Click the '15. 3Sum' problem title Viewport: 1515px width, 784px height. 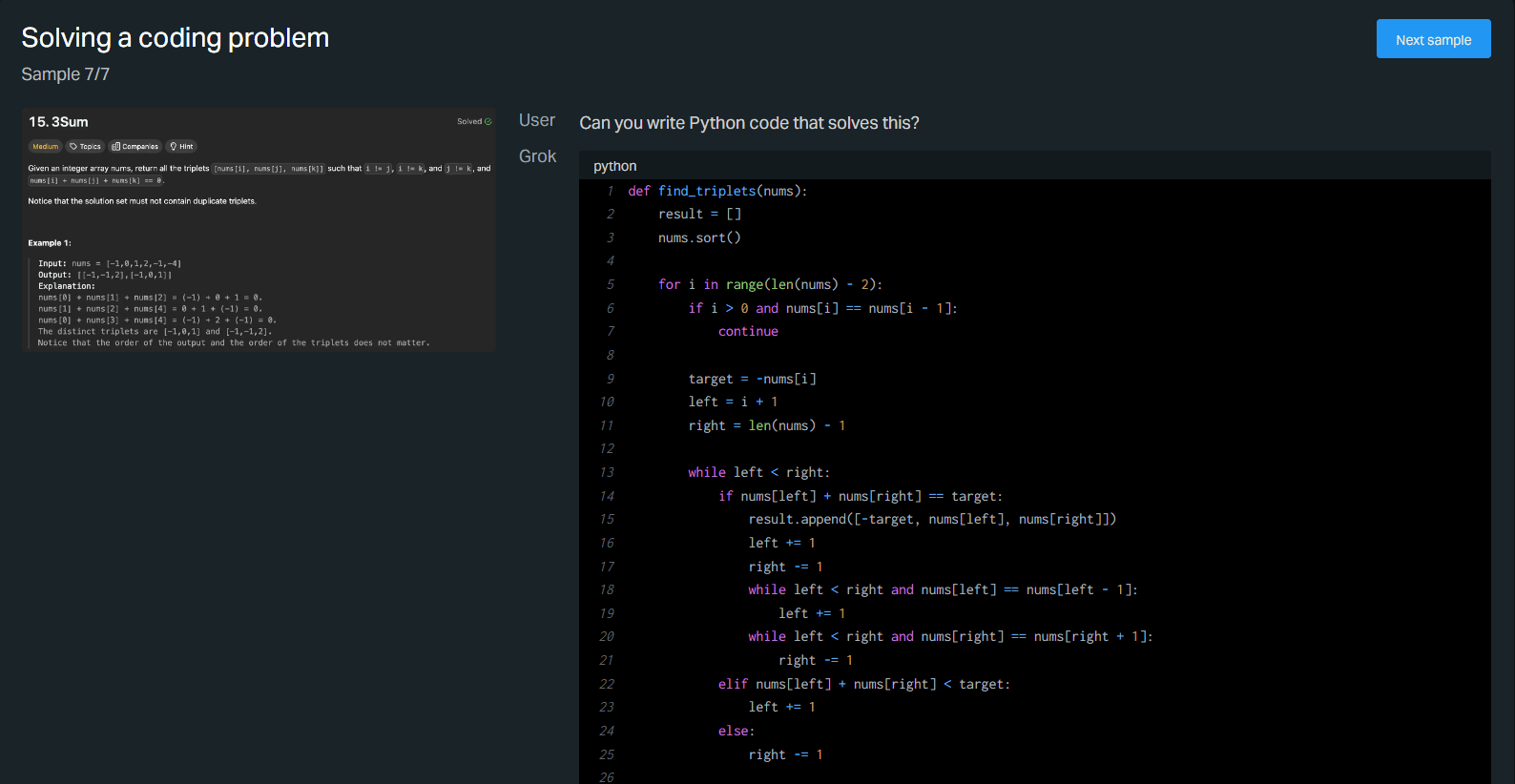click(58, 122)
